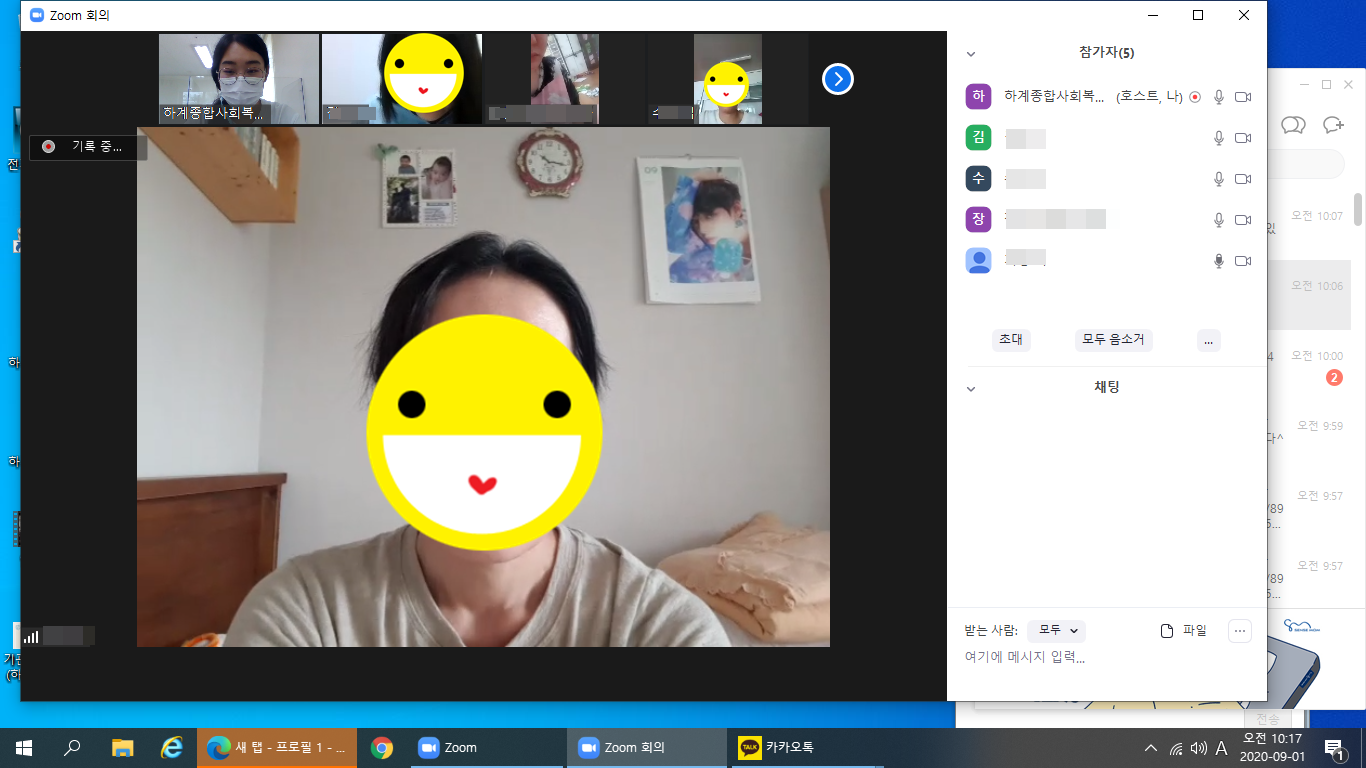The height and width of the screenshot is (768, 1366).
Task: Open Chrome from taskbar
Action: coord(381,747)
